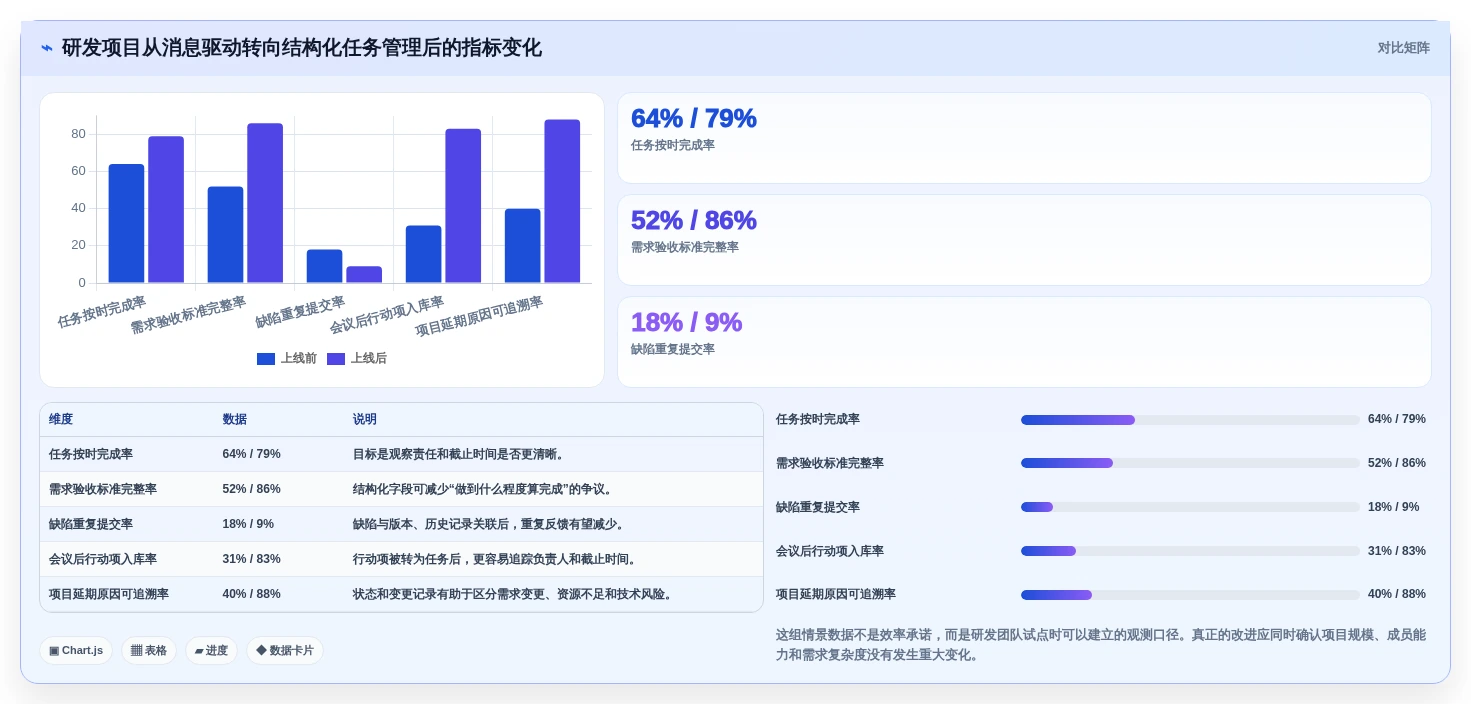Screen dimensions: 1471x704
Task: Click the 表格 tag chip
Action: click(x=149, y=651)
